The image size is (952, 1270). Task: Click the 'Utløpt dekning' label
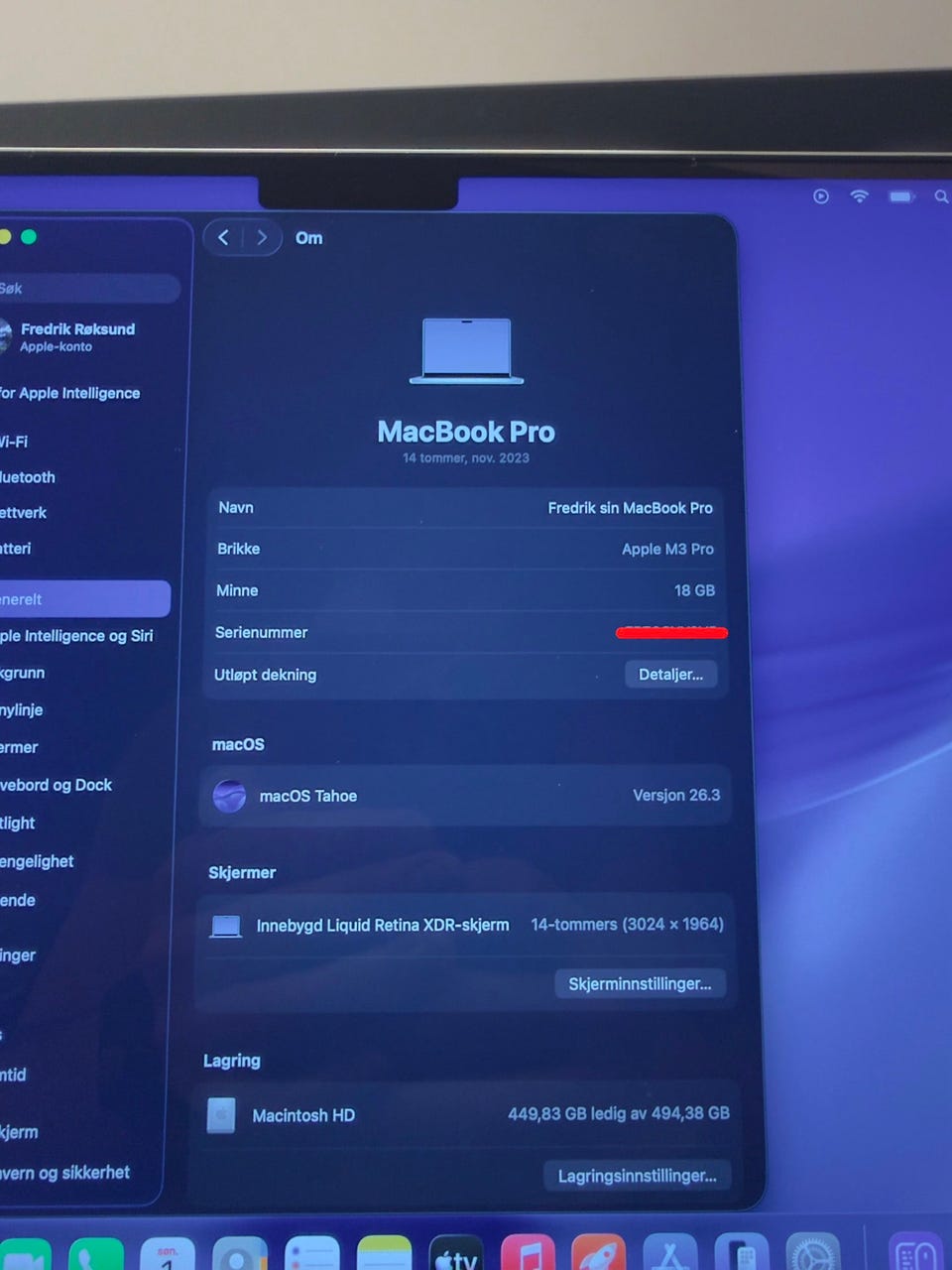point(265,675)
